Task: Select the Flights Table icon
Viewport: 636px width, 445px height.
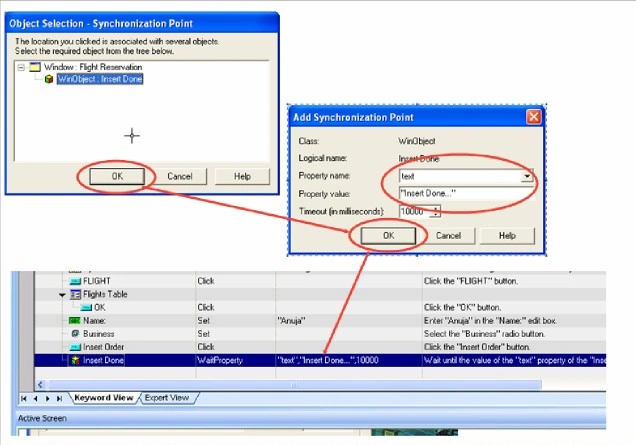Action: coord(75,294)
